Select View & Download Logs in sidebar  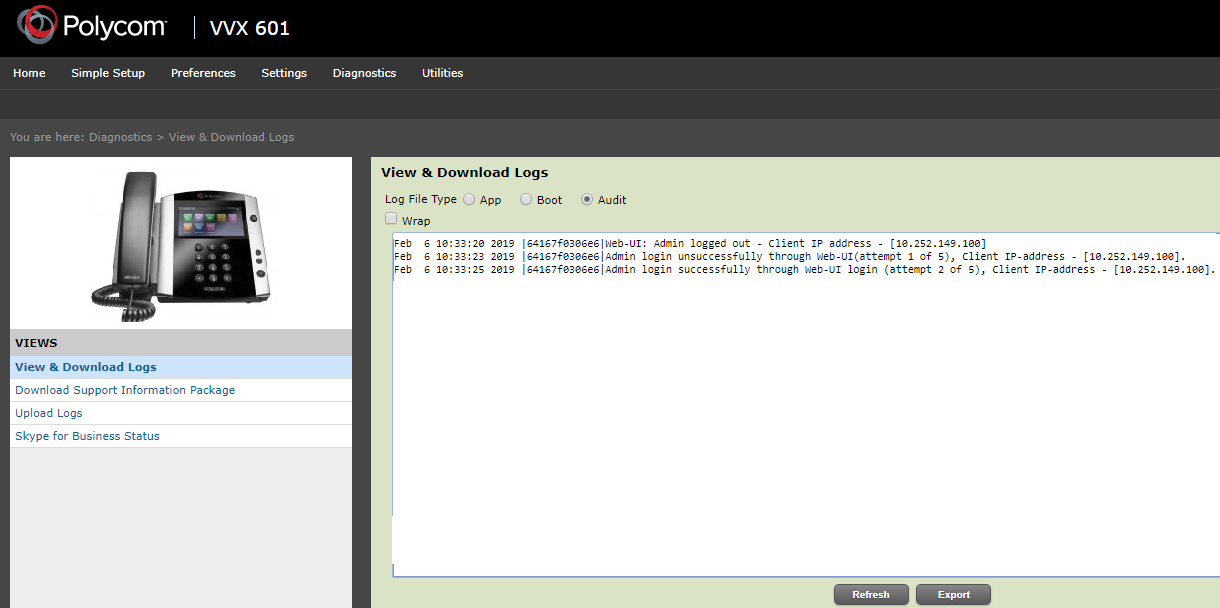[85, 366]
